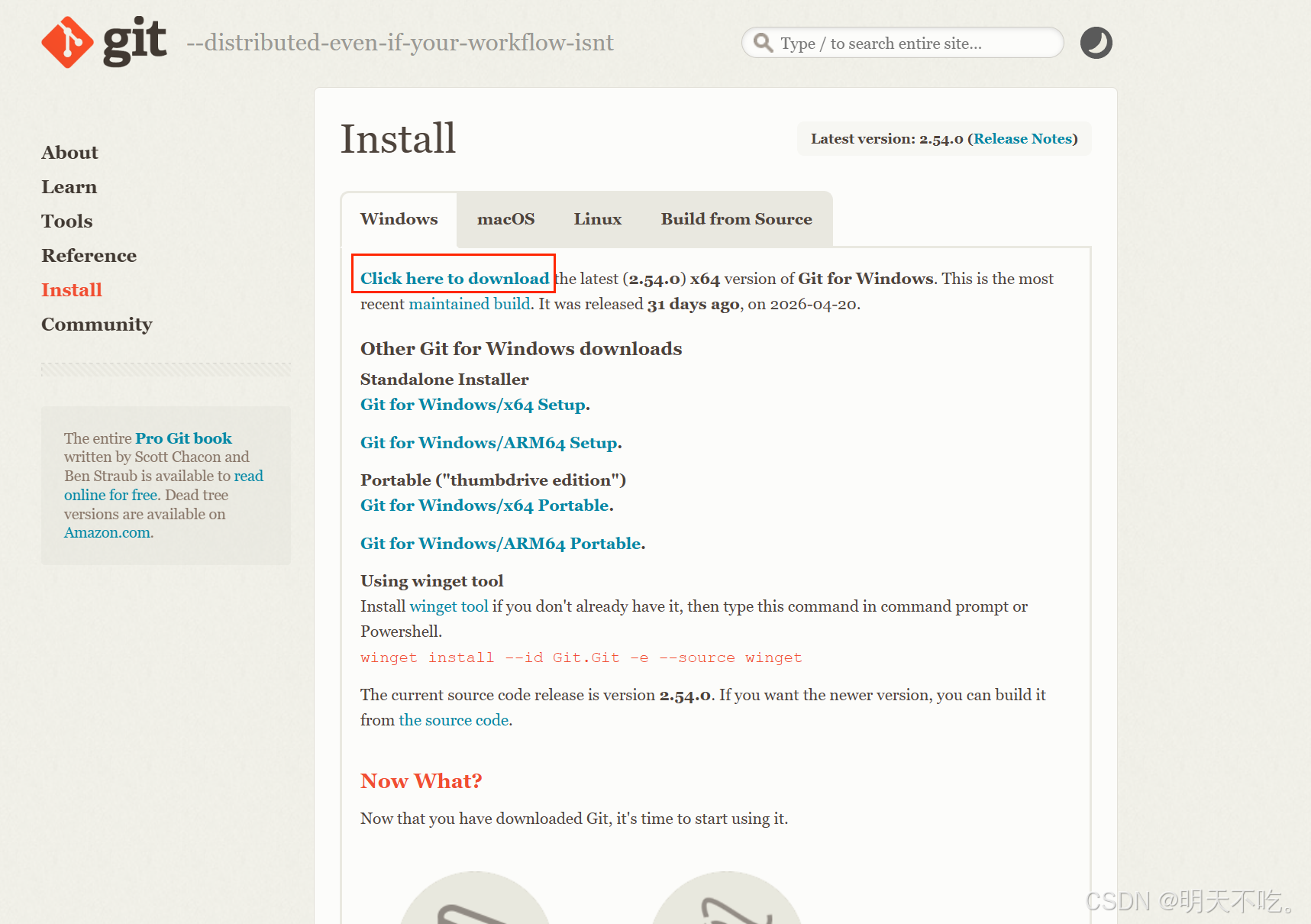Open the 'winget tool' link

[449, 606]
